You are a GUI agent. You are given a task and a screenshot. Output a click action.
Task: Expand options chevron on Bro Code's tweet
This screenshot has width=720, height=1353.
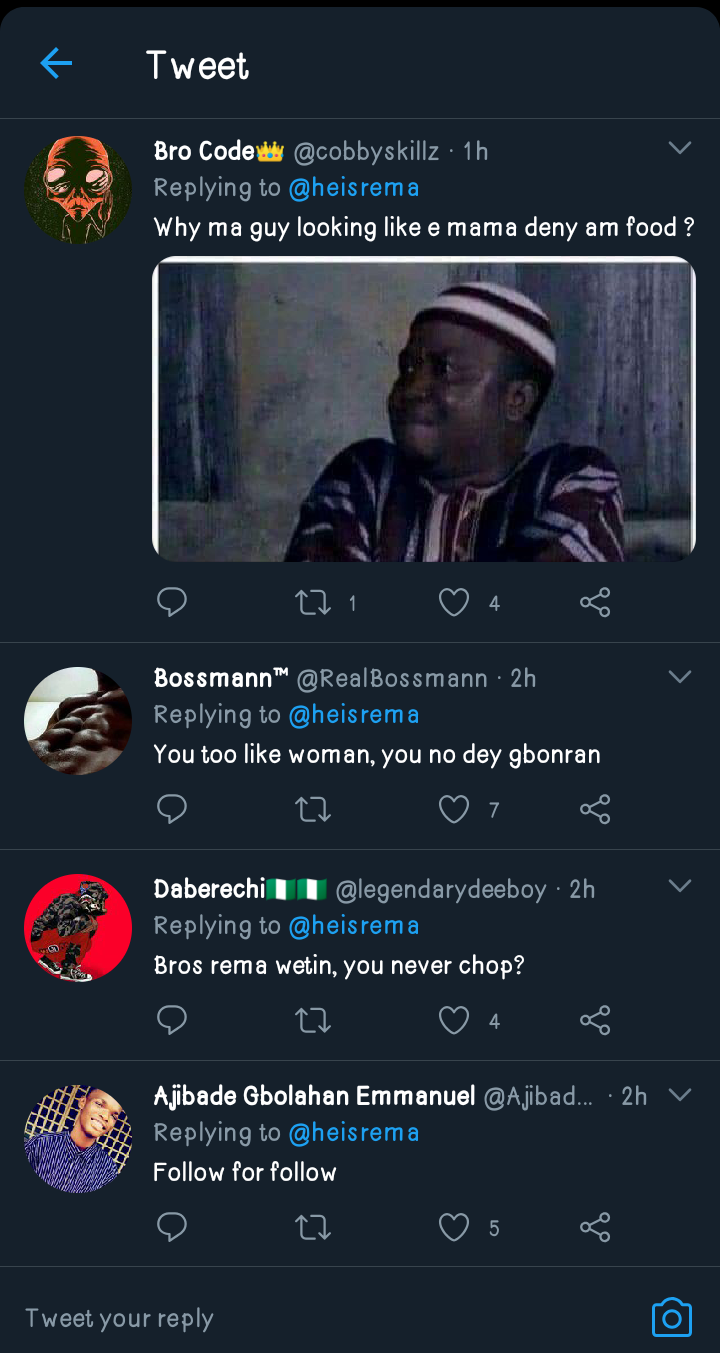(680, 149)
